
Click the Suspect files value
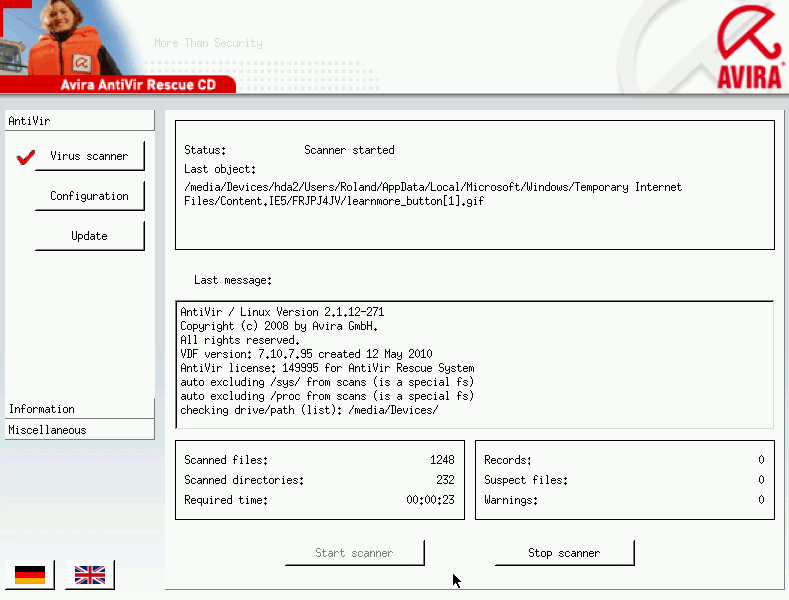click(x=761, y=480)
